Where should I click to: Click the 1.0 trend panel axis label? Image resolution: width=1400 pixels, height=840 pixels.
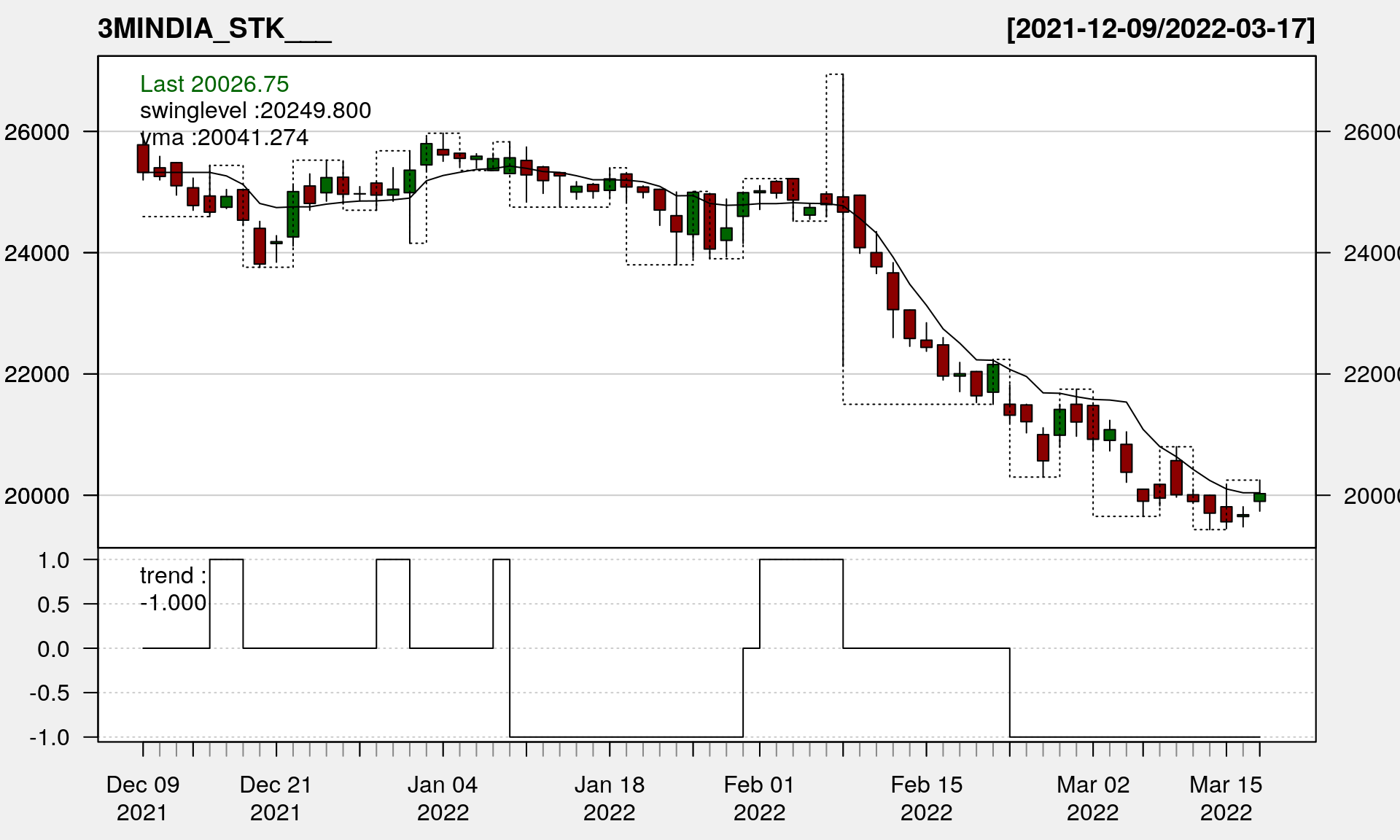coord(53,560)
